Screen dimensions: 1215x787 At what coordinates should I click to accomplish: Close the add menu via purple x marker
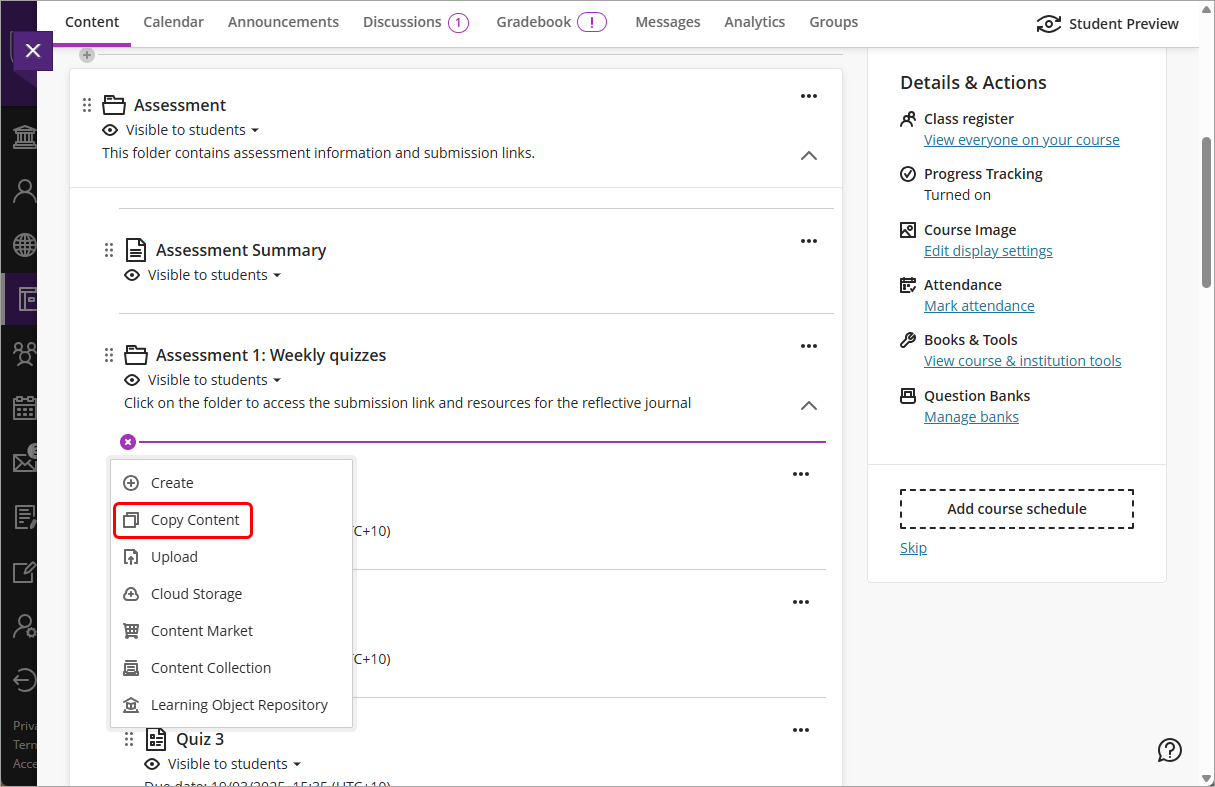click(128, 442)
